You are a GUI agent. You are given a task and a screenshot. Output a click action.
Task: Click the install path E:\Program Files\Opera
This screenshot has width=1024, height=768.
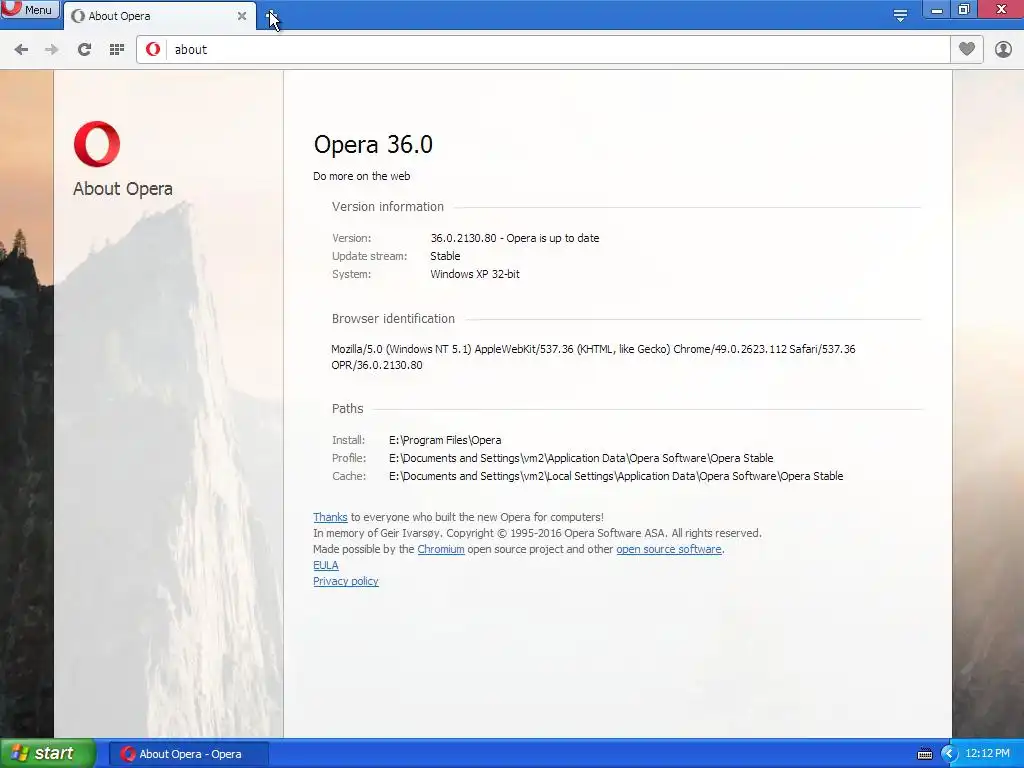(x=445, y=440)
